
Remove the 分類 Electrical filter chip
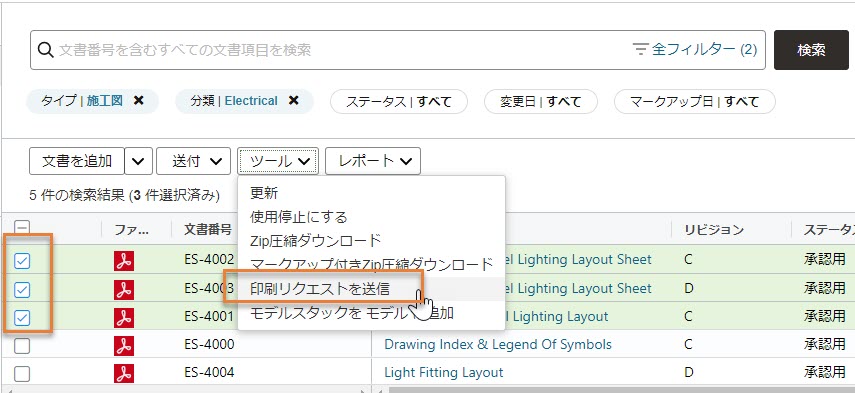(x=294, y=101)
